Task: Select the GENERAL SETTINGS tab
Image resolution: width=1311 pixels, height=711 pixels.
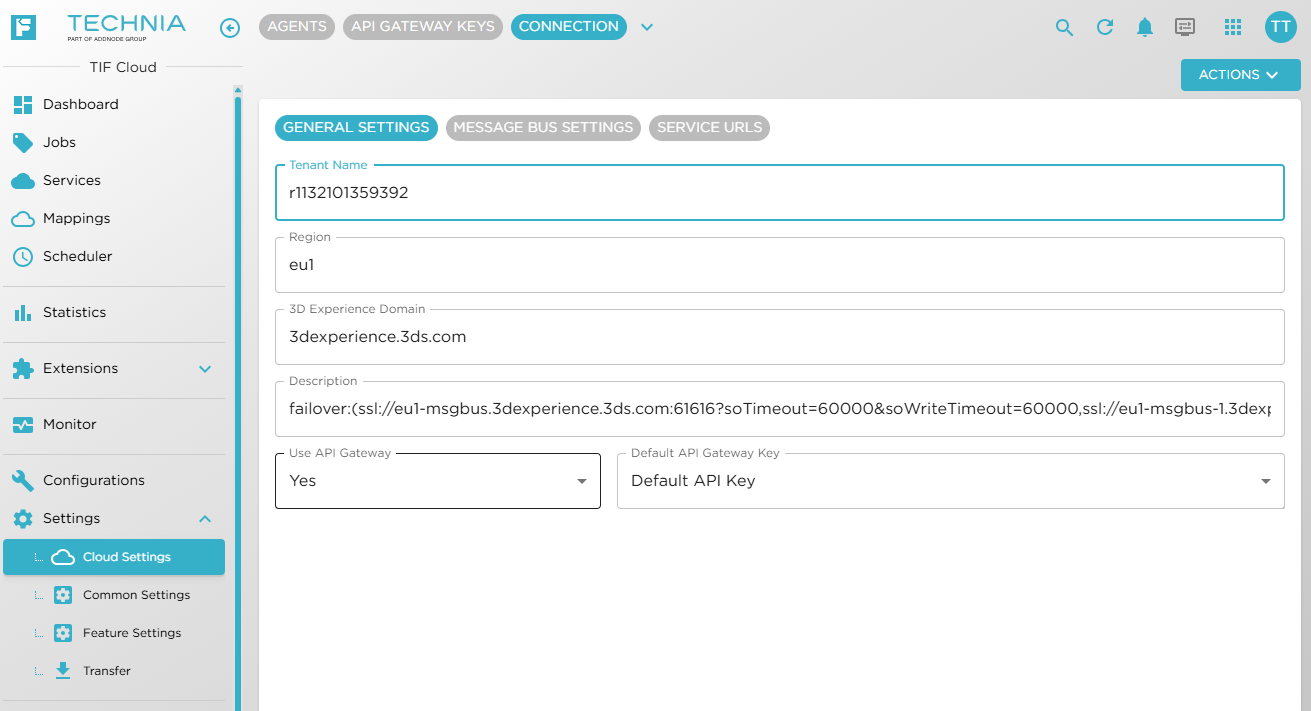Action: 356,128
